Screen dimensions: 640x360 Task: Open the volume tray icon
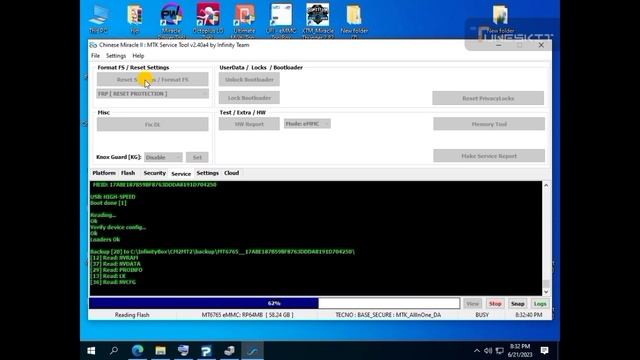click(488, 351)
